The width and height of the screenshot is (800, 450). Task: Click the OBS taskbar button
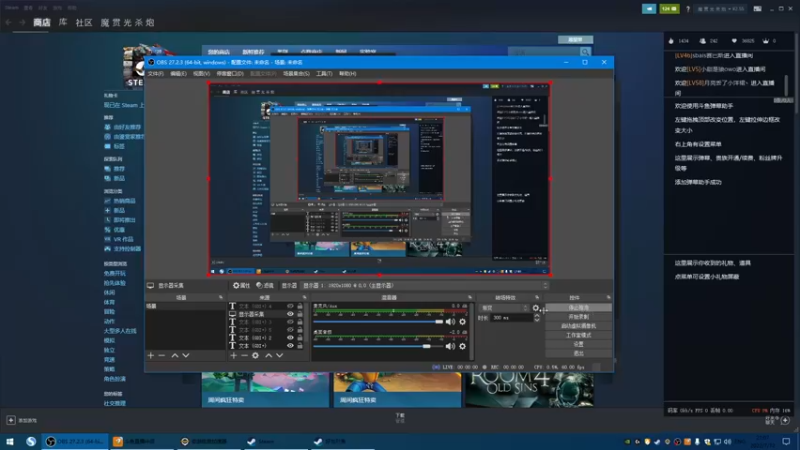(75, 441)
